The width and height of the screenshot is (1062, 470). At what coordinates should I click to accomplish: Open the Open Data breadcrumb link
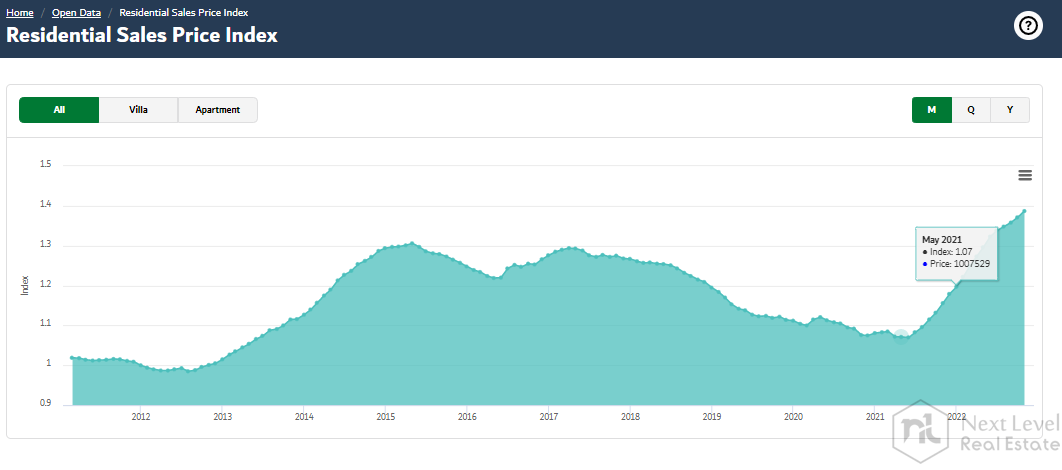click(x=78, y=13)
